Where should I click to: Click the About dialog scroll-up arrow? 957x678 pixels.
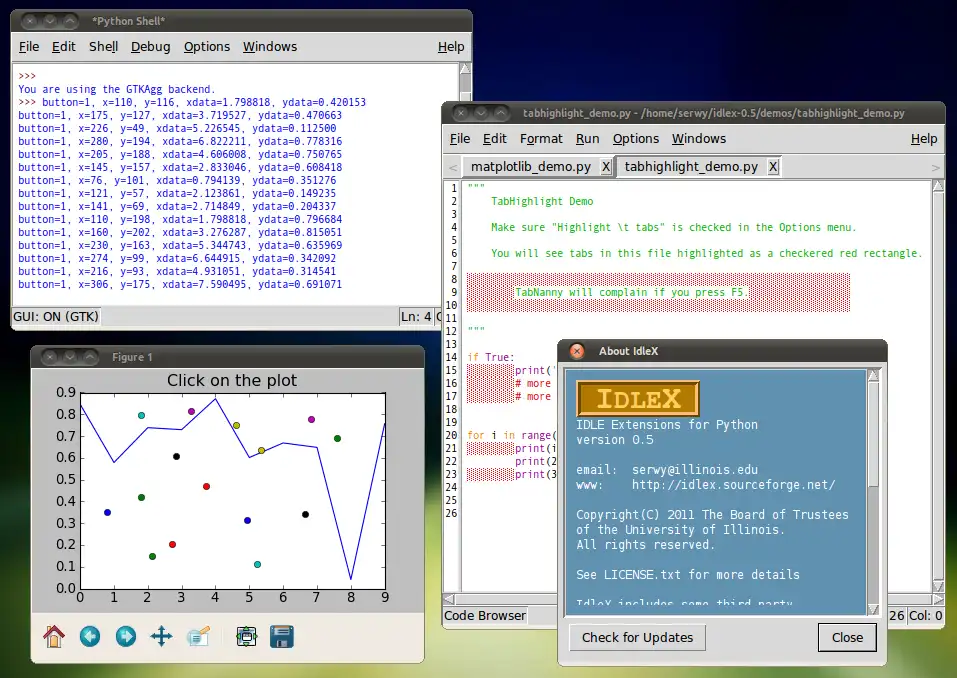[873, 376]
